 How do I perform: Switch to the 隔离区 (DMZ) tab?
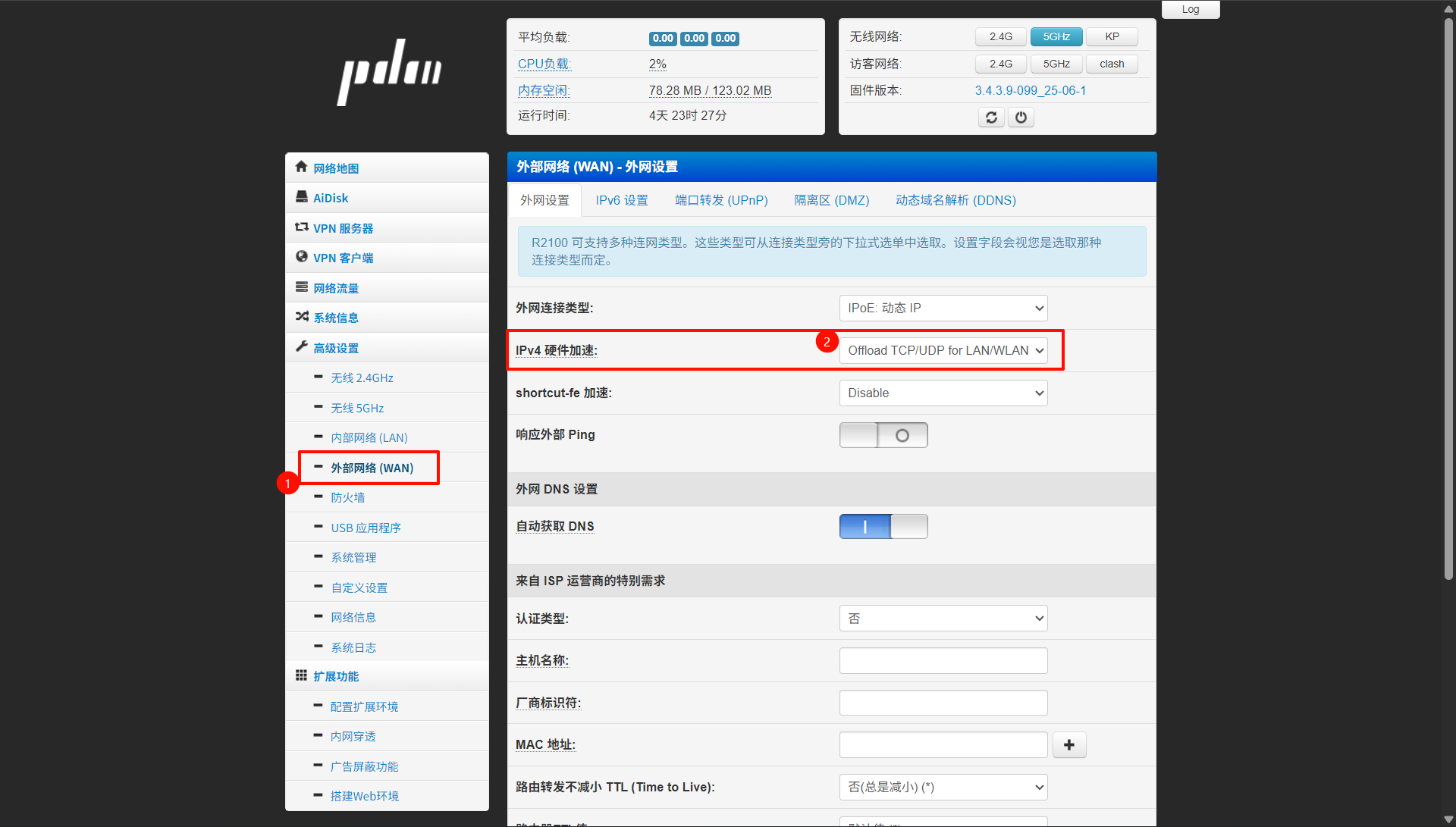(831, 200)
